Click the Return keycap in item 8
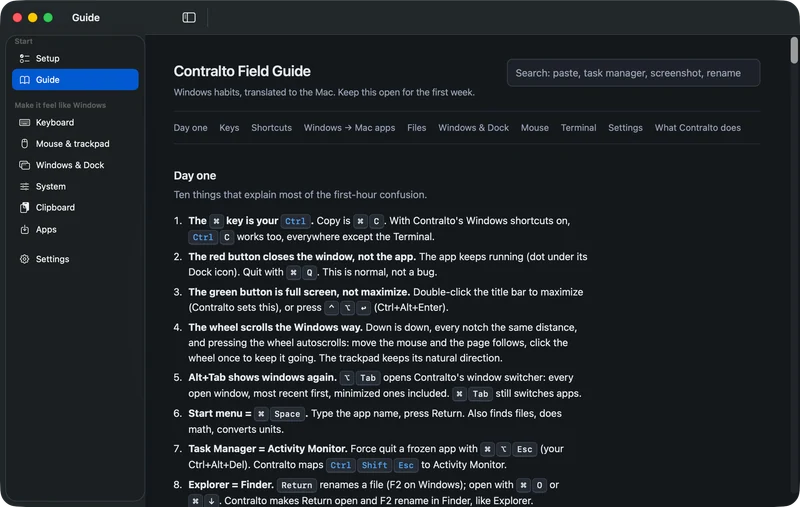 point(296,485)
